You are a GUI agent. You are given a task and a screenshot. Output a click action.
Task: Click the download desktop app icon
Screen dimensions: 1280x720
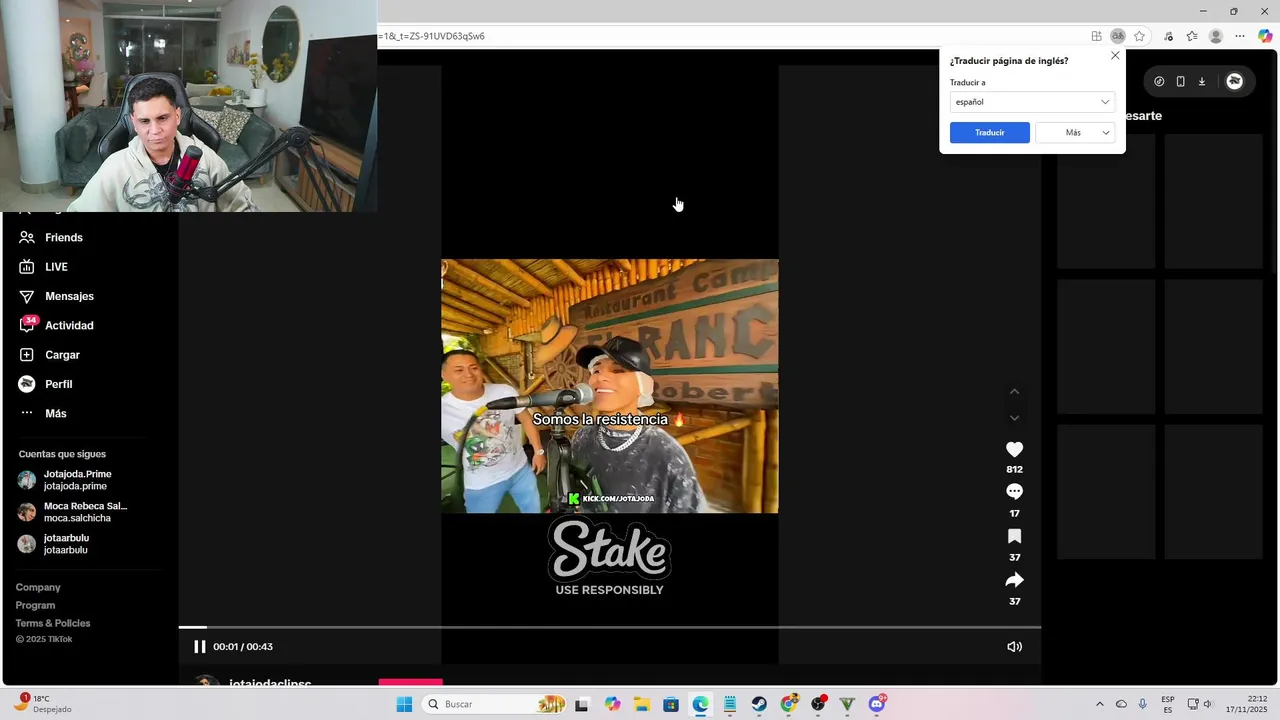[1202, 82]
